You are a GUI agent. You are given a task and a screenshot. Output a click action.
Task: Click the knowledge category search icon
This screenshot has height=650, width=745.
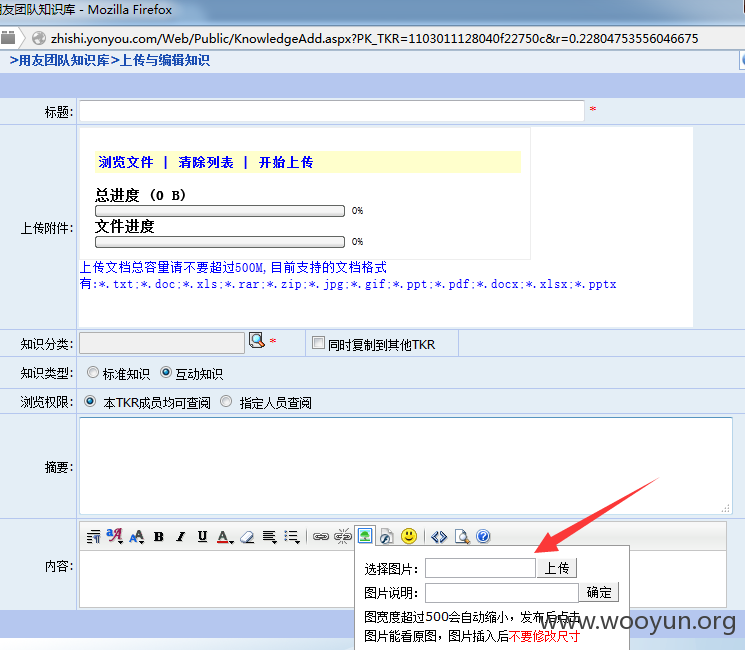tap(257, 340)
